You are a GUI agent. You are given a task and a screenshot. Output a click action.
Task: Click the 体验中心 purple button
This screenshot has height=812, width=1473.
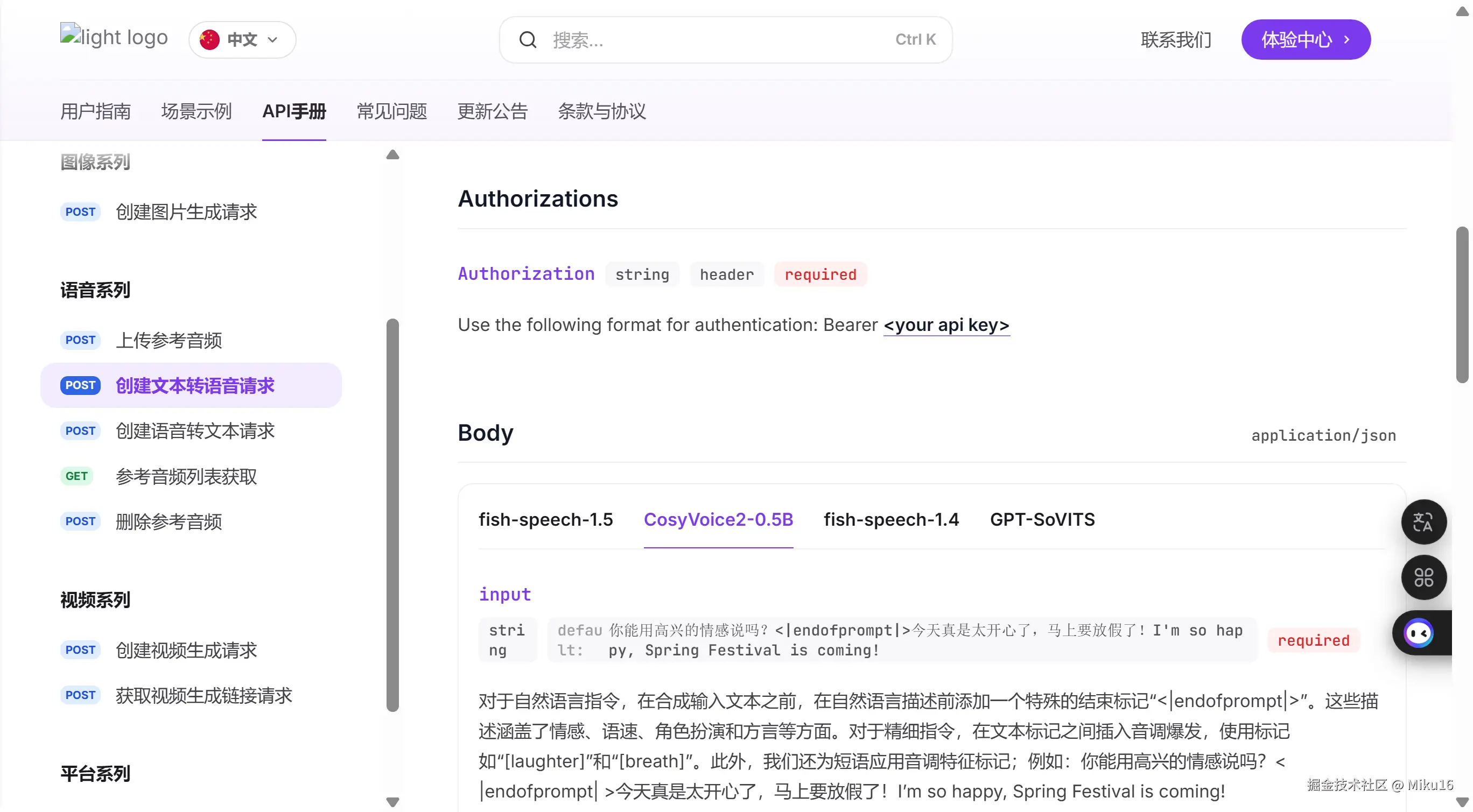pos(1306,39)
